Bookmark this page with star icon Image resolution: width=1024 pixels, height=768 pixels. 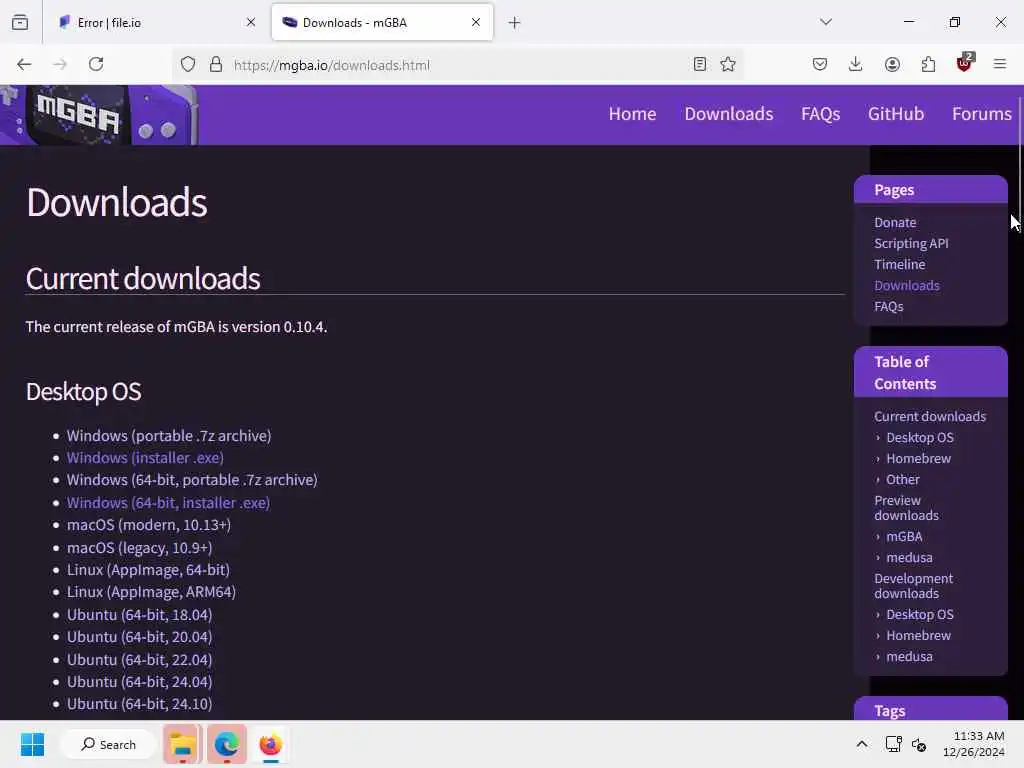point(728,64)
